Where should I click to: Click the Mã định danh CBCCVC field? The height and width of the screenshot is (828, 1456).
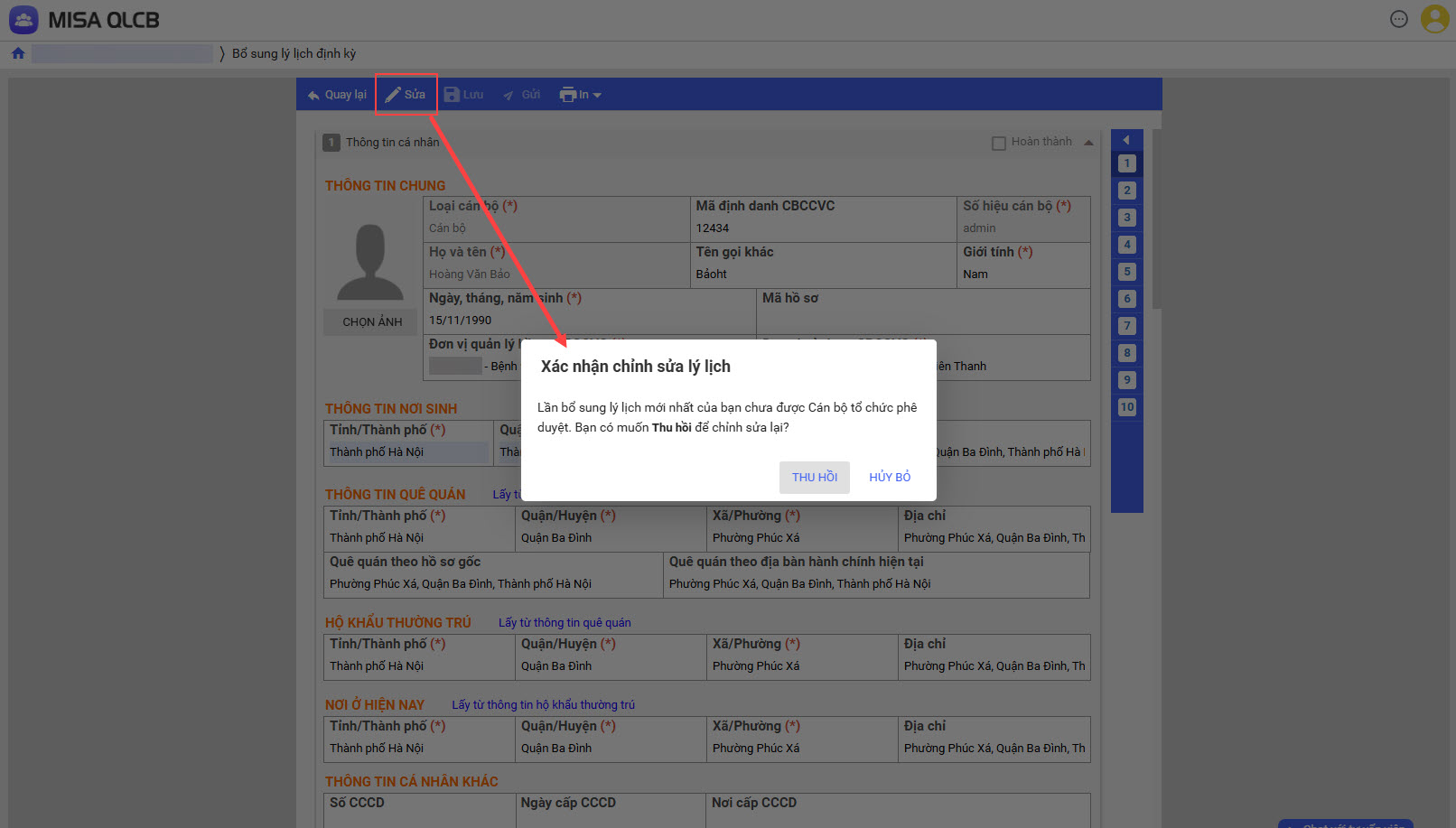pyautogui.click(x=824, y=228)
